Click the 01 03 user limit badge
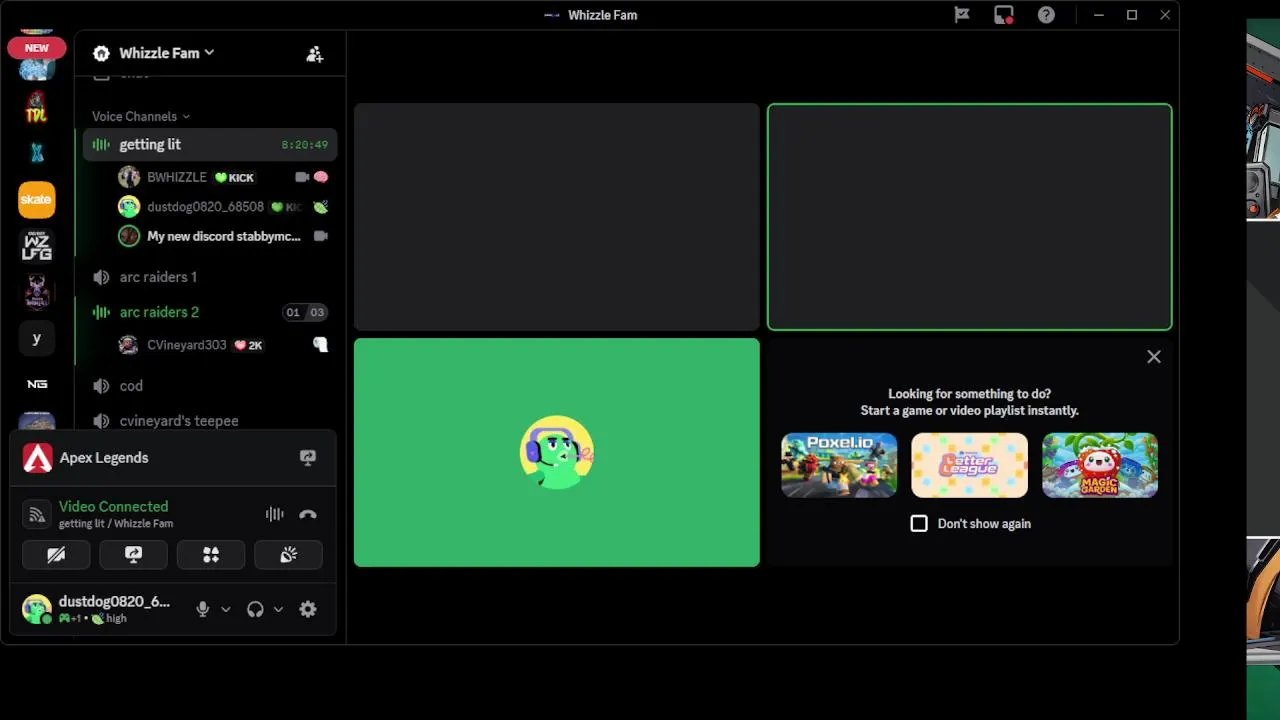Screen dimensions: 1280x720 pos(305,312)
